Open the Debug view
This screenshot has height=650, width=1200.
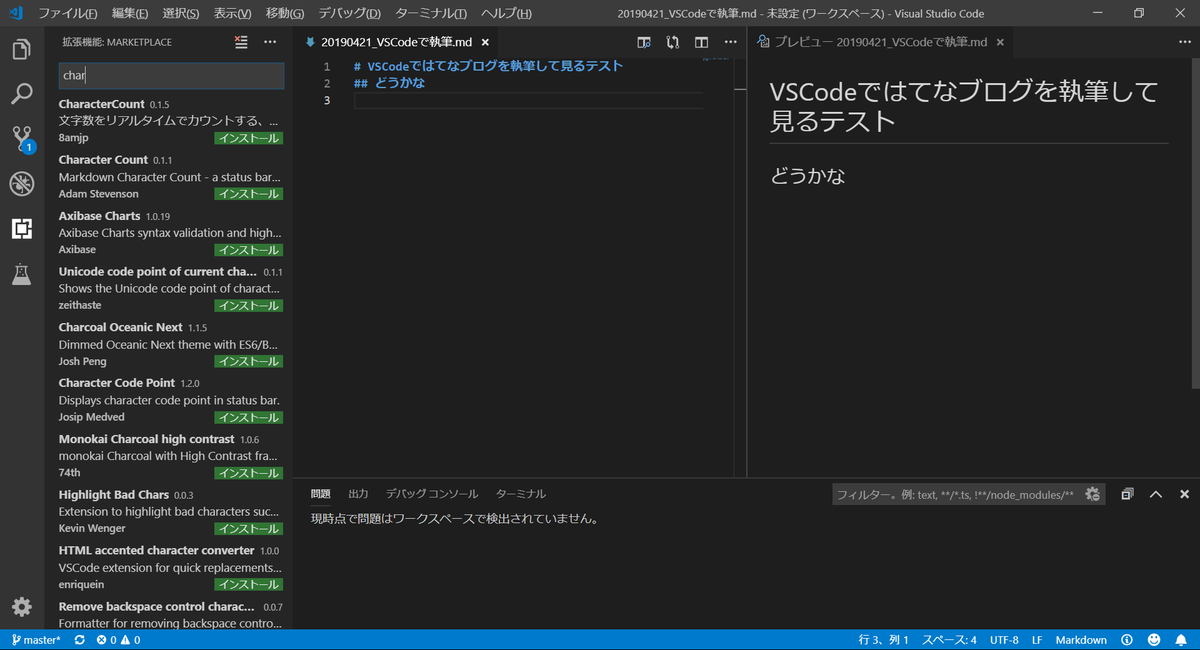pos(22,184)
